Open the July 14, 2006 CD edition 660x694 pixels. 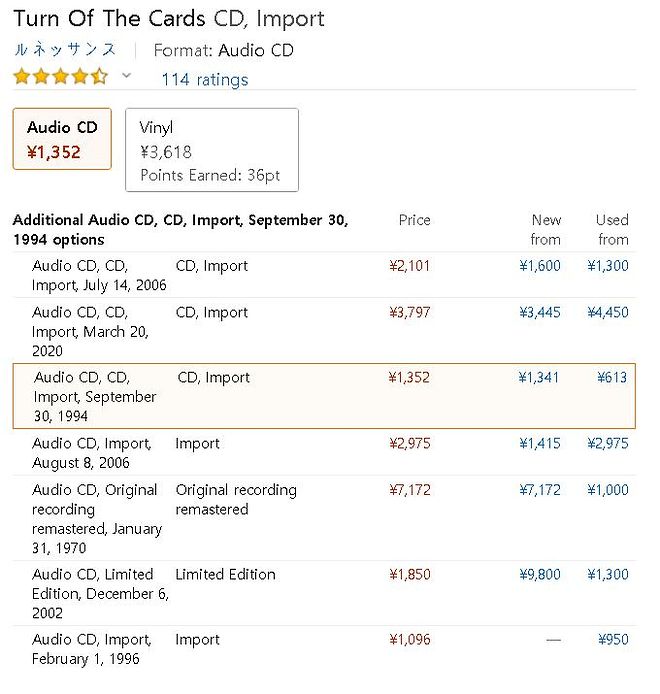99,275
